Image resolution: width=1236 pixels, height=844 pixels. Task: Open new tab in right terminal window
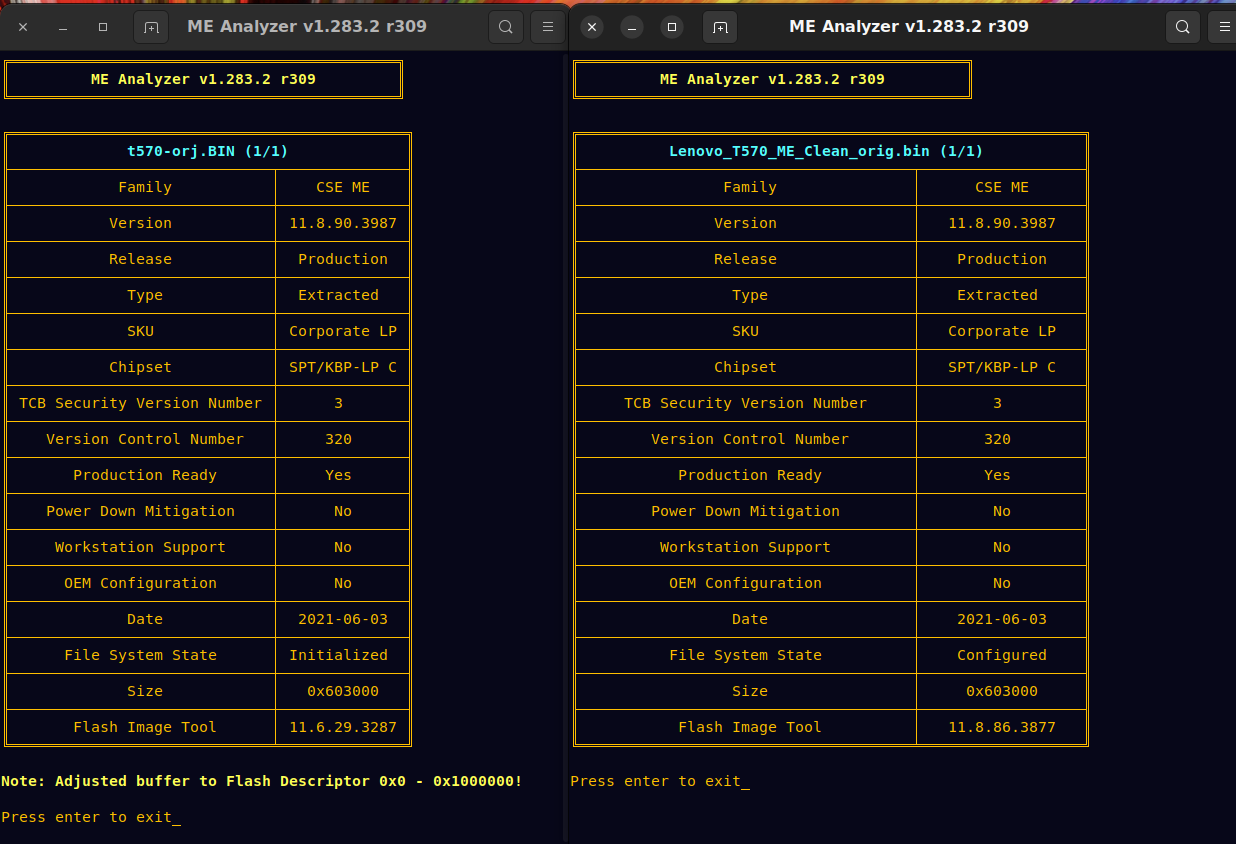[x=720, y=27]
